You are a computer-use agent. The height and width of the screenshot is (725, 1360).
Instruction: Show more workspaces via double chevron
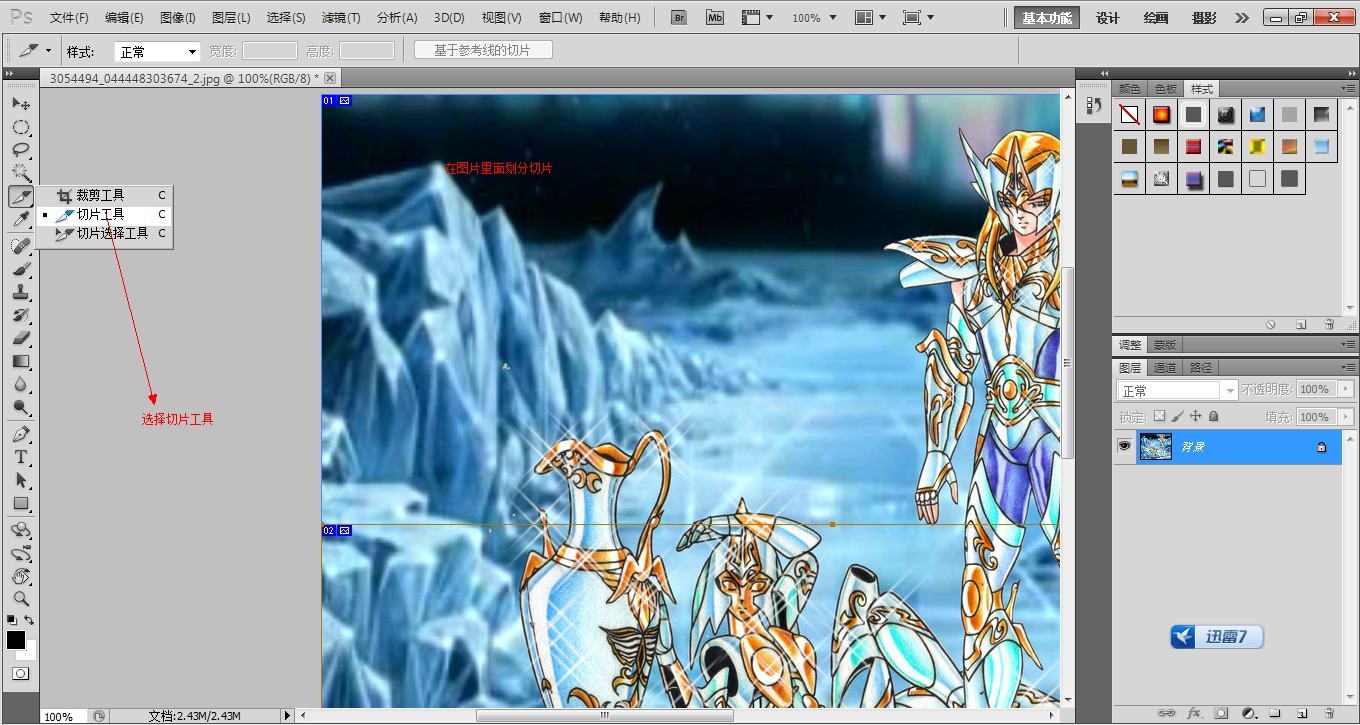(1241, 18)
